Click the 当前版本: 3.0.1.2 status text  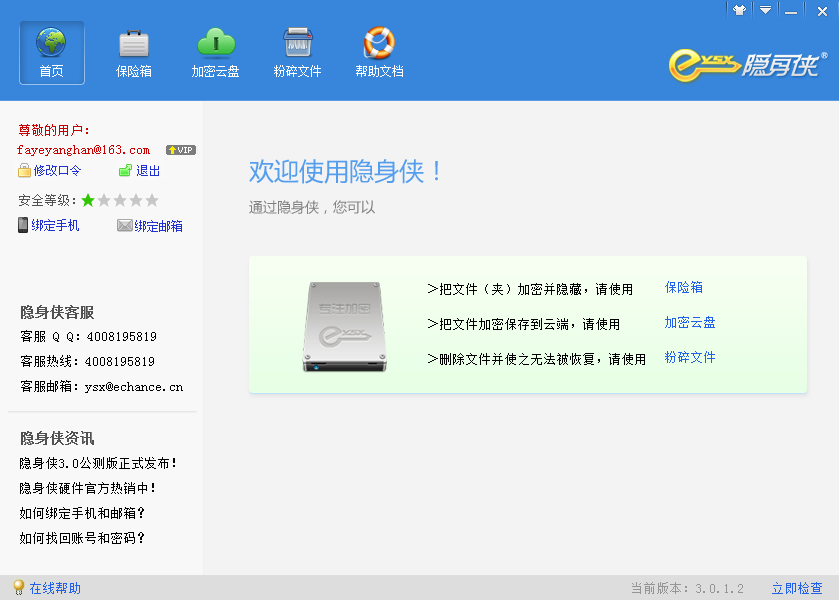(x=687, y=588)
